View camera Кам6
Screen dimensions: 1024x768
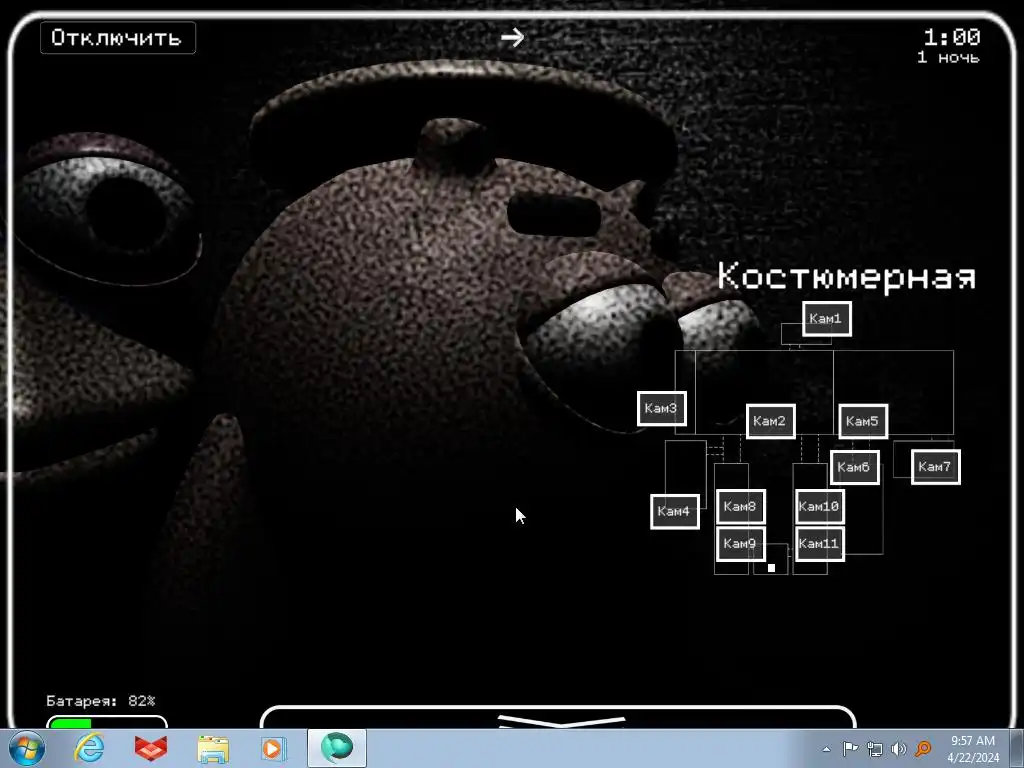(854, 467)
